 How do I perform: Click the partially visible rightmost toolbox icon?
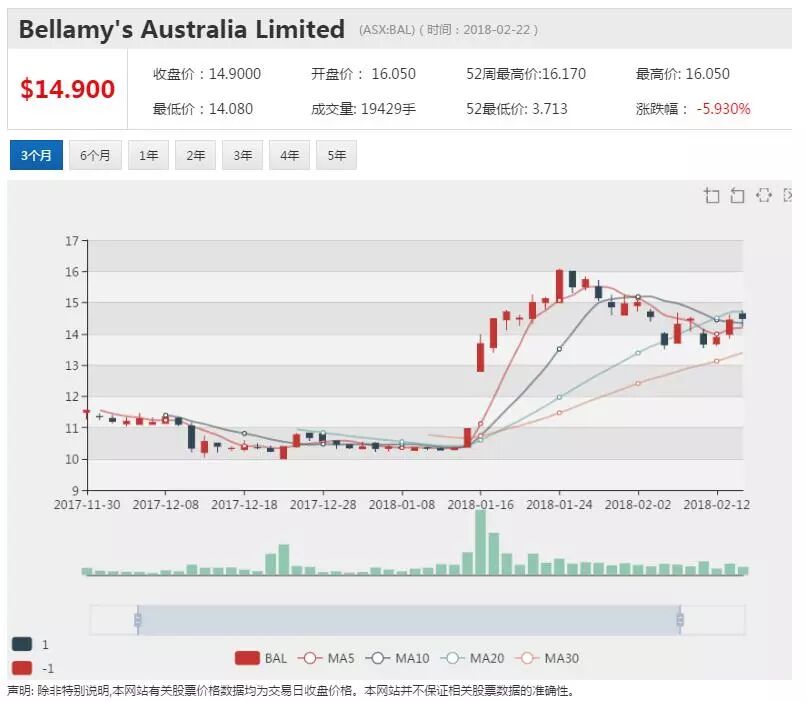pyautogui.click(x=787, y=195)
